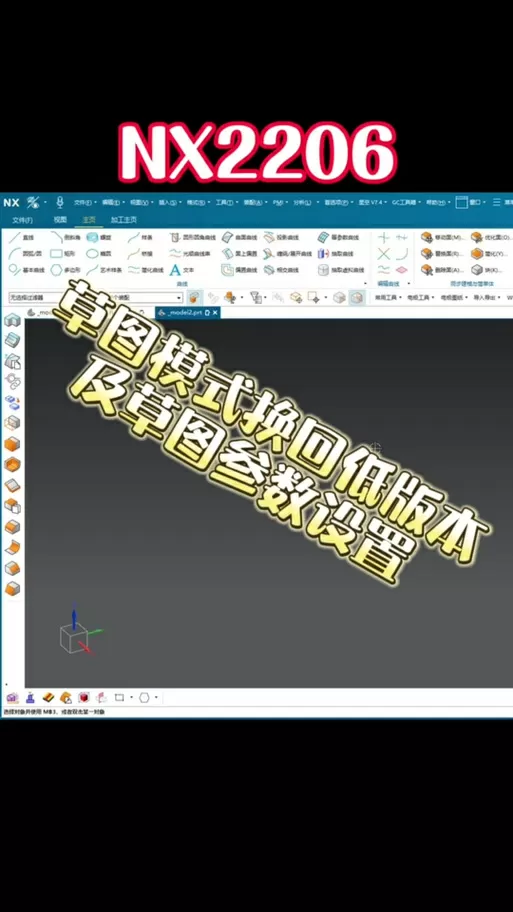Open the 帮助(H) menu
The height and width of the screenshot is (912, 513).
point(438,202)
